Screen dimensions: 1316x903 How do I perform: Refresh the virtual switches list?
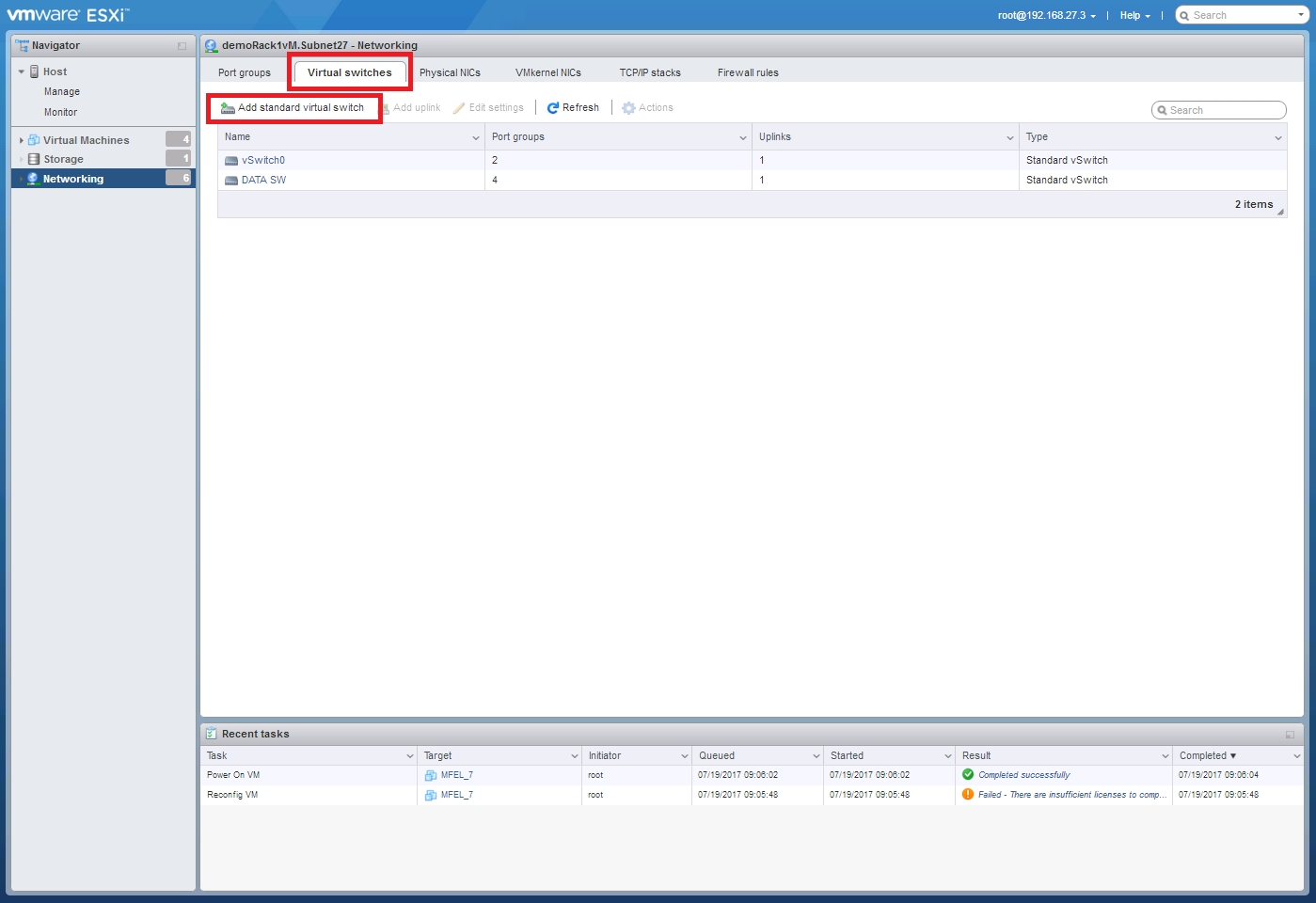[x=573, y=108]
